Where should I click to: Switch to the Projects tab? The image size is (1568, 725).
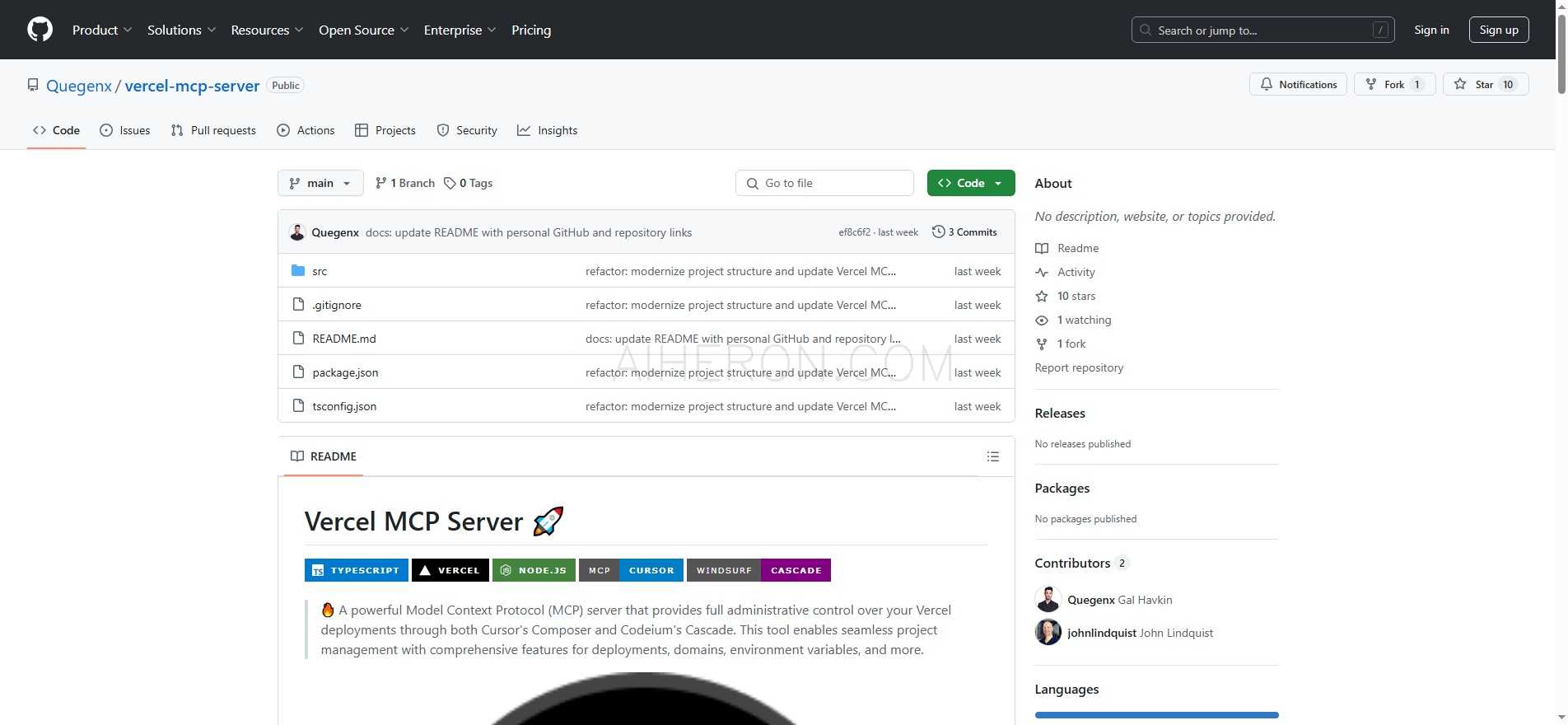[385, 130]
